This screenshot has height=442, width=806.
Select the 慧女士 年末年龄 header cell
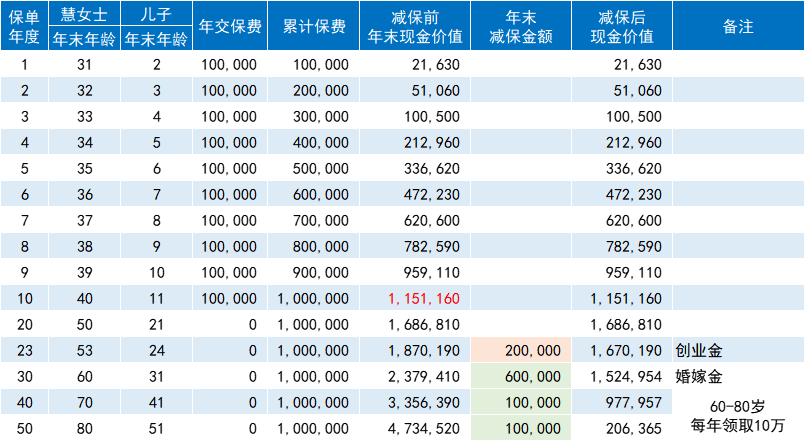83,27
